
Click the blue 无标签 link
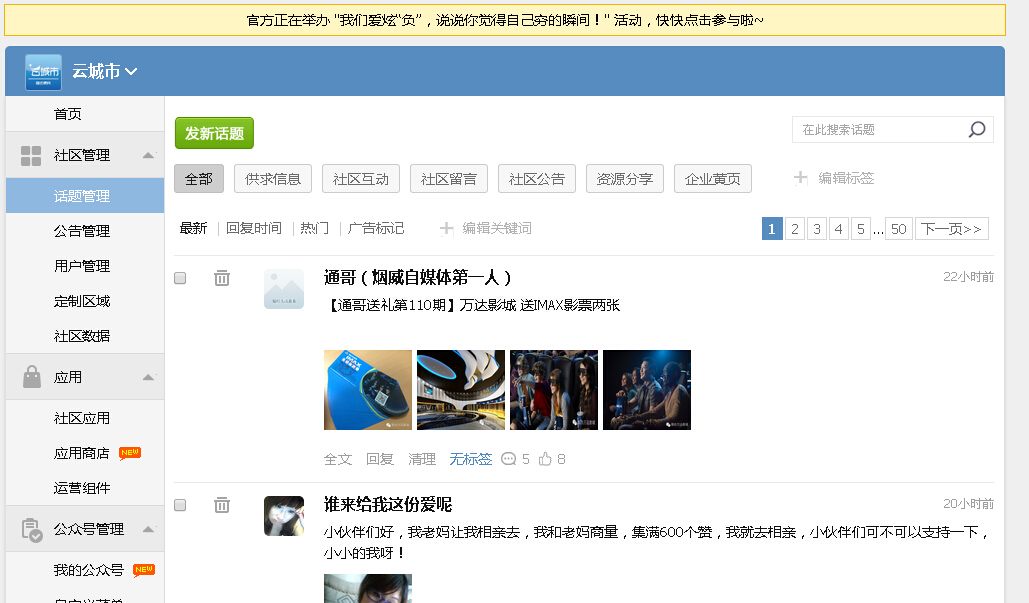pyautogui.click(x=471, y=459)
